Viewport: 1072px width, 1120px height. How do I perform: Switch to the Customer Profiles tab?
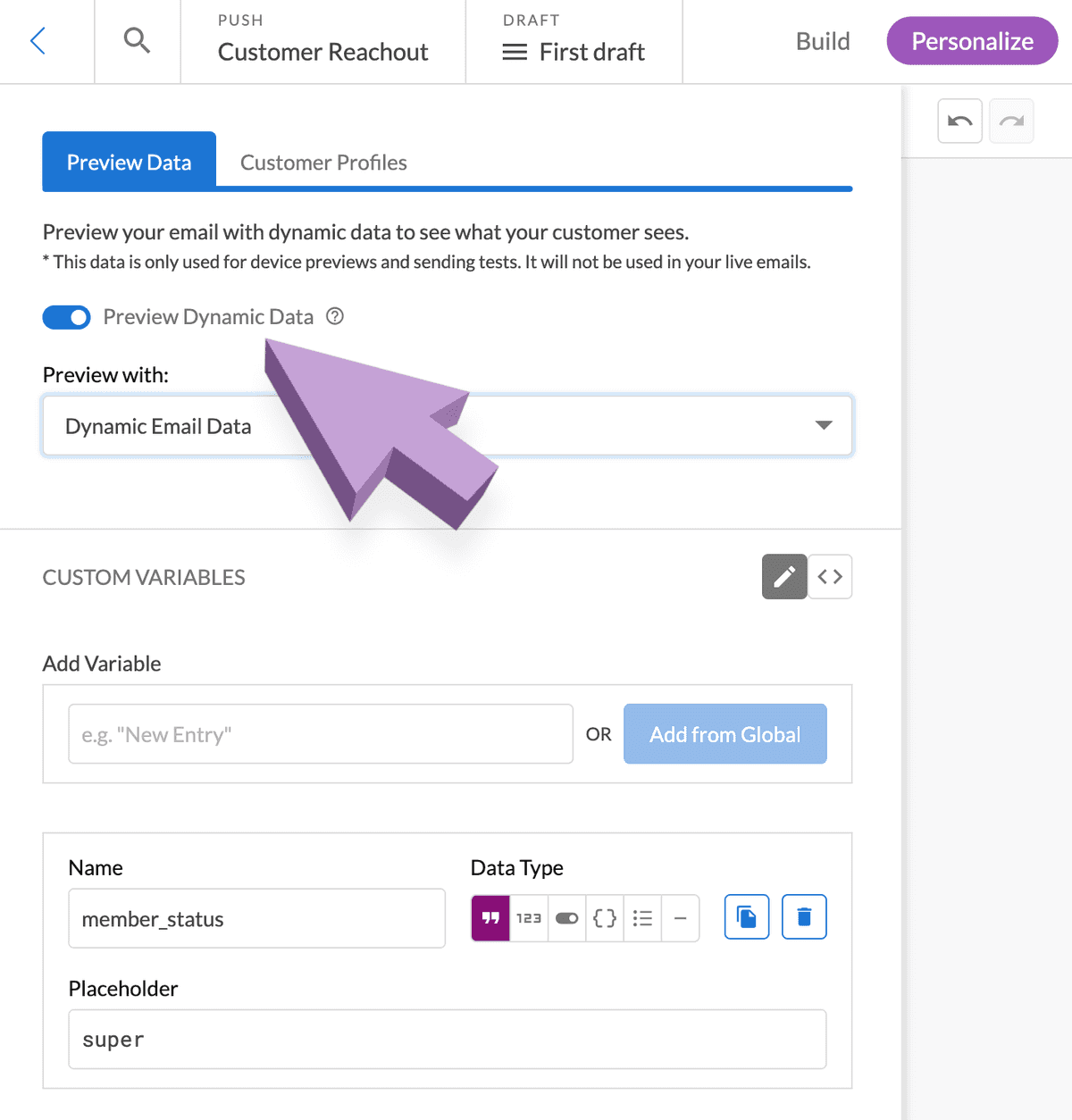[x=323, y=163]
